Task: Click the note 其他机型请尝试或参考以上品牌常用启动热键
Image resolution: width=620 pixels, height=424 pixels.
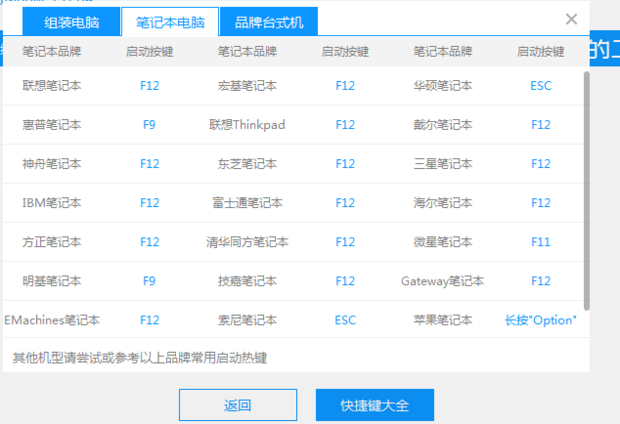Action: pos(140,358)
